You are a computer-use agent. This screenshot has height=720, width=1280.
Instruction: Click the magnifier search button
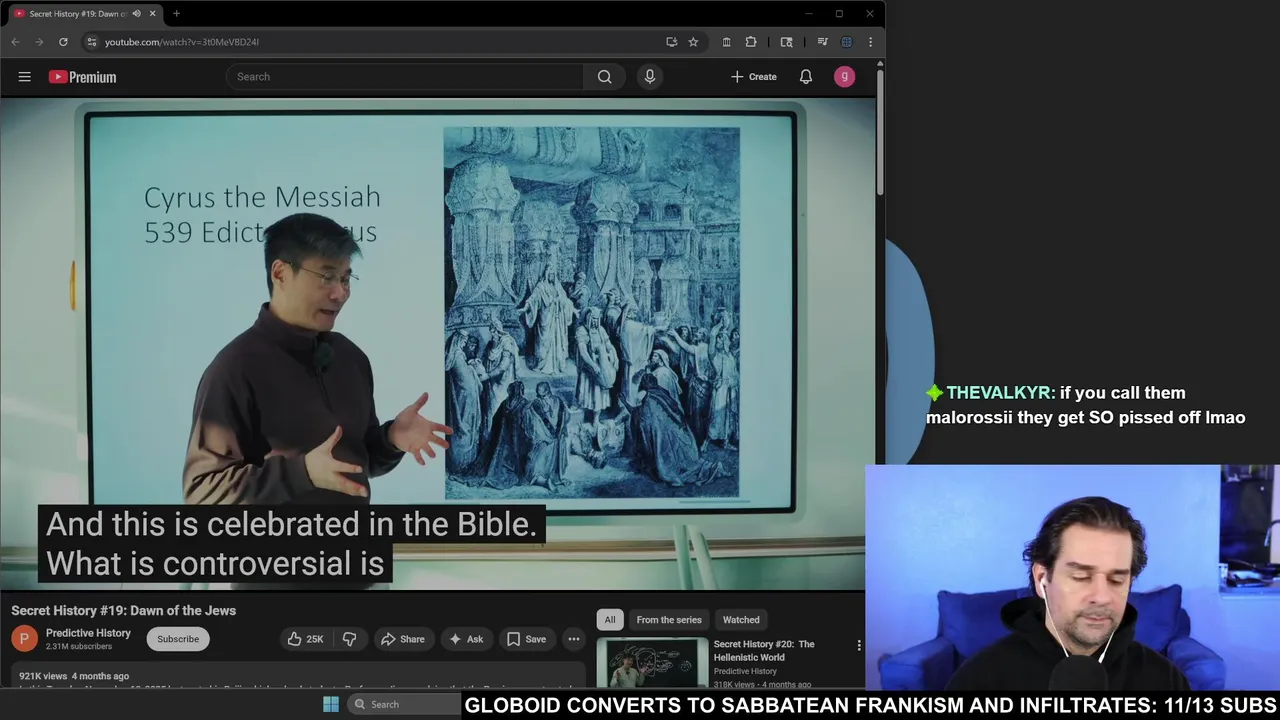(x=604, y=77)
